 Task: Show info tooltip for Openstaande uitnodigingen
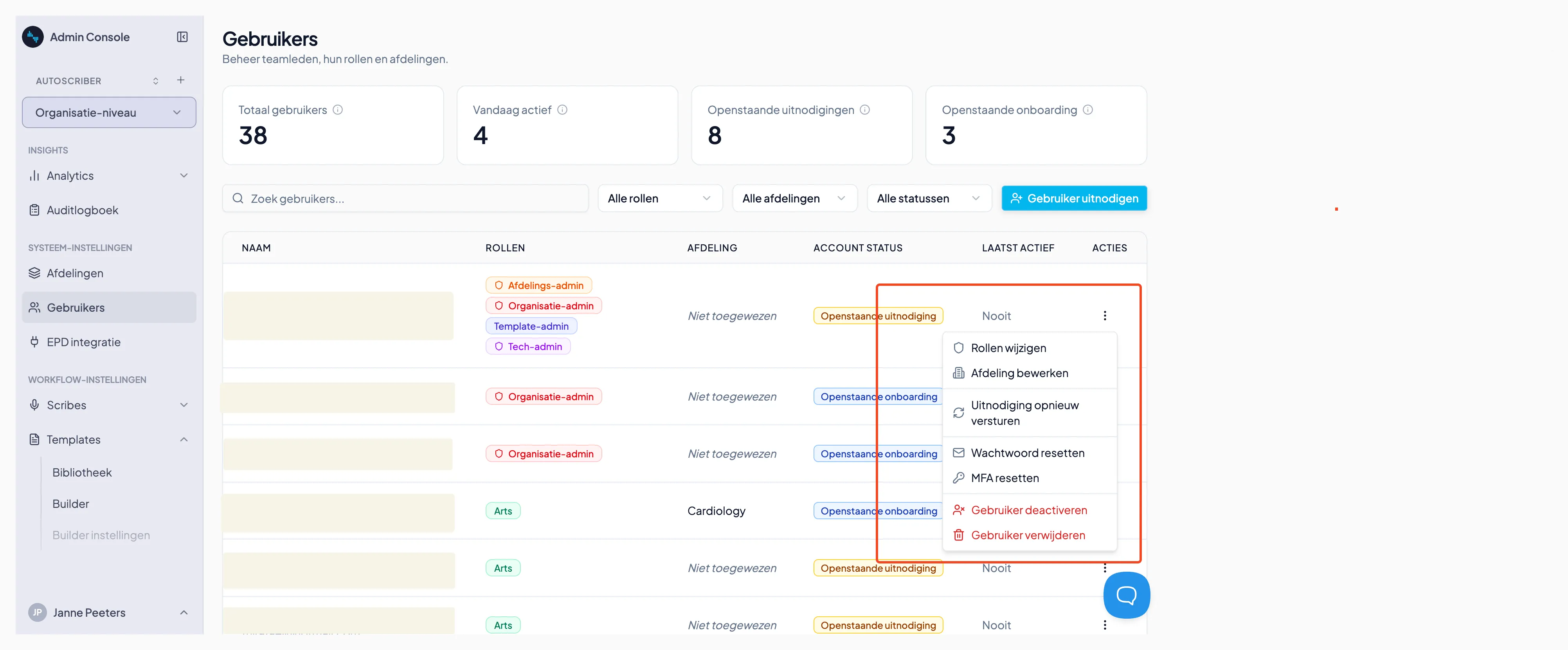(x=864, y=110)
